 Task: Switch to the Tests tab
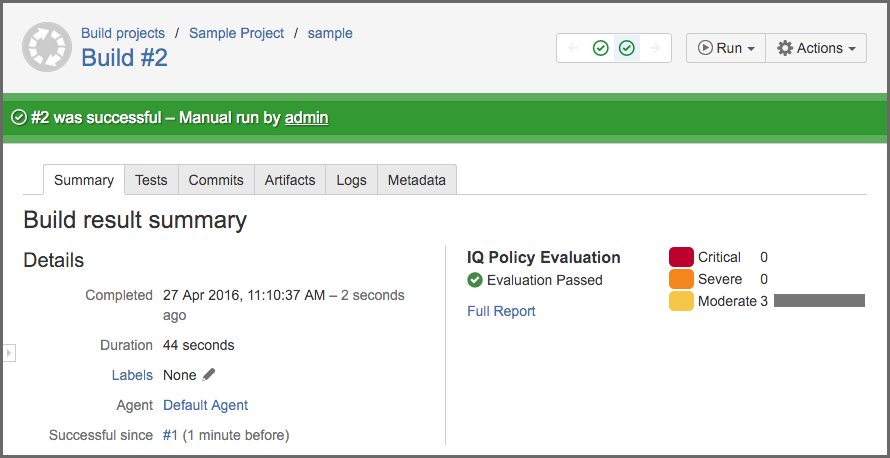151,180
